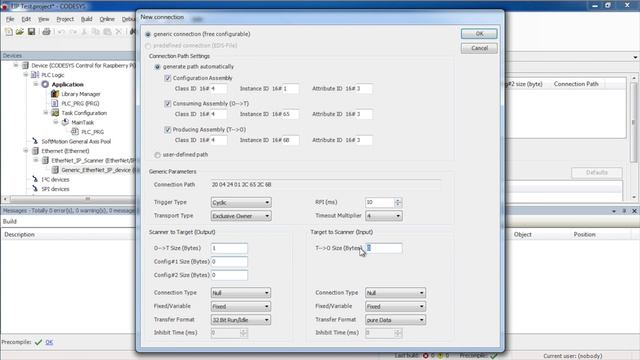Click the SoftMotion General Axis Pool icon
The width and height of the screenshot is (640, 360).
[x=35, y=141]
